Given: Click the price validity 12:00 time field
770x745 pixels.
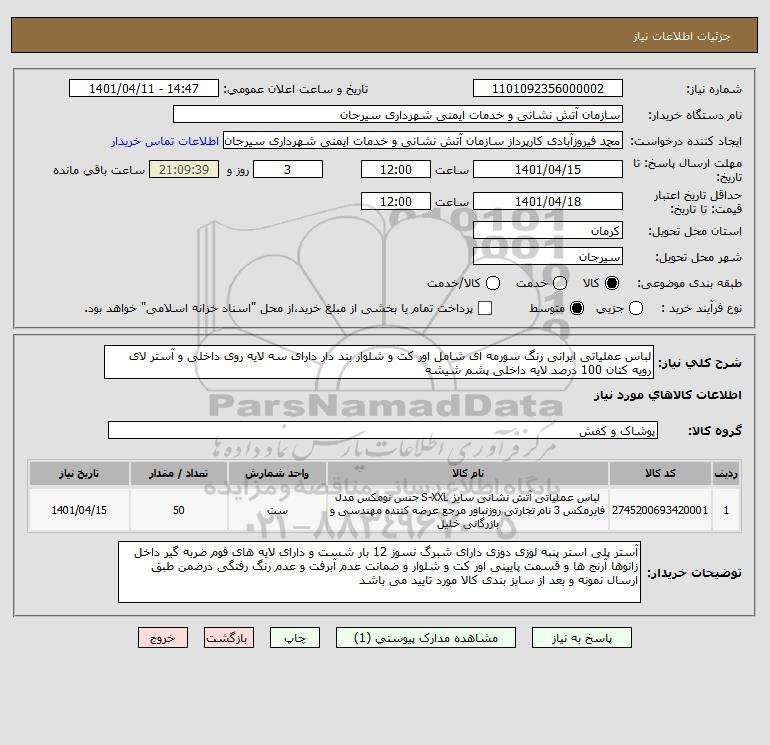Looking at the screenshot, I should point(396,201).
